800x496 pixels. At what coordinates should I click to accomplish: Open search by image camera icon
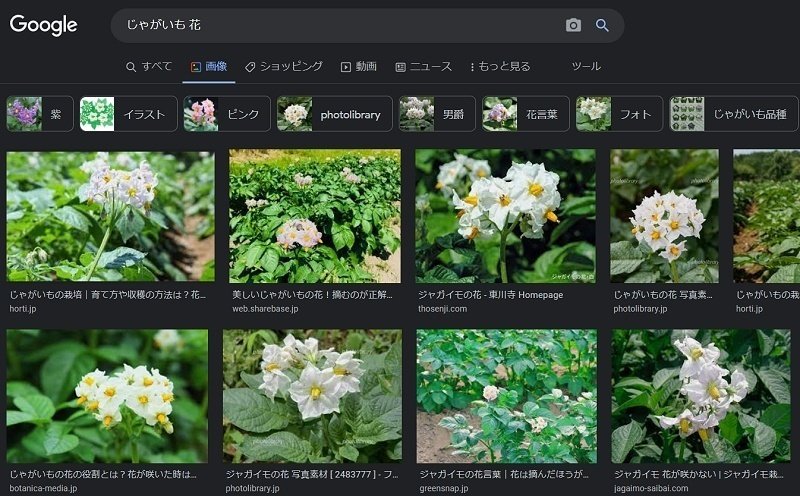pyautogui.click(x=573, y=25)
